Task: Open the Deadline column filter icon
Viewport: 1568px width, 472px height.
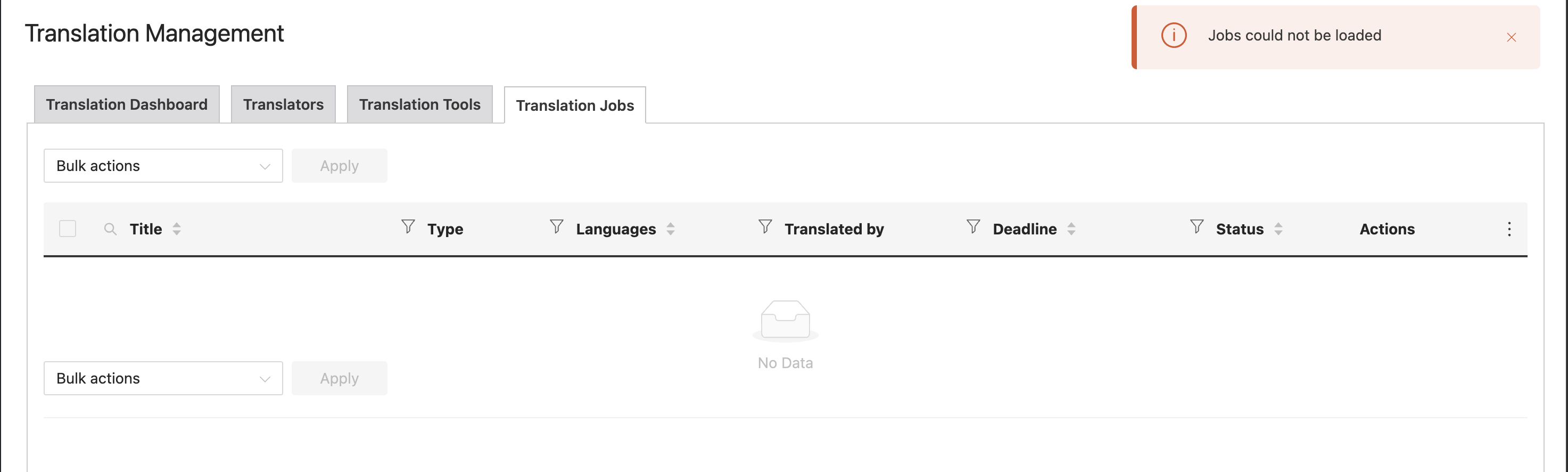Action: 973,226
